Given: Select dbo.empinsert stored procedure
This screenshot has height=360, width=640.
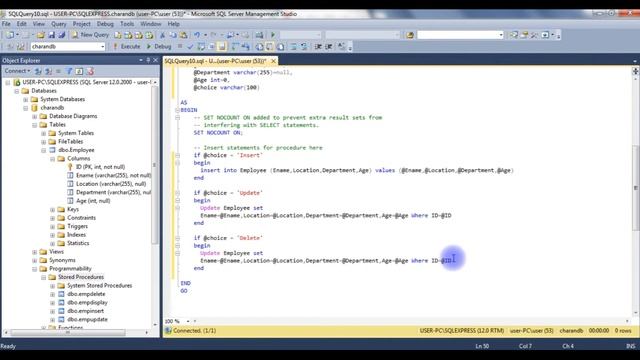Looking at the screenshot, I should [x=85, y=311].
